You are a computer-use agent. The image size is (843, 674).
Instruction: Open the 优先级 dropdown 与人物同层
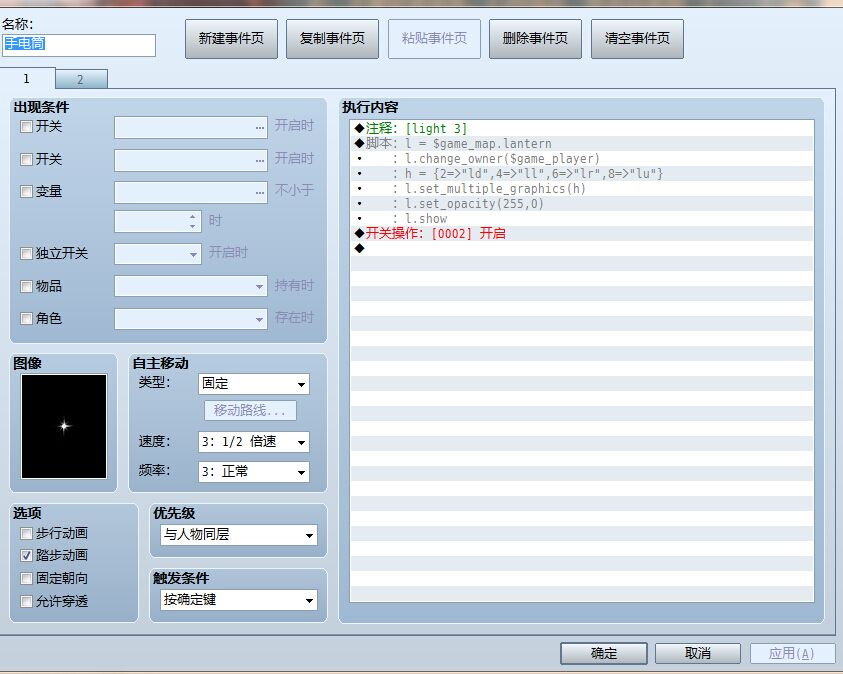pyautogui.click(x=239, y=535)
